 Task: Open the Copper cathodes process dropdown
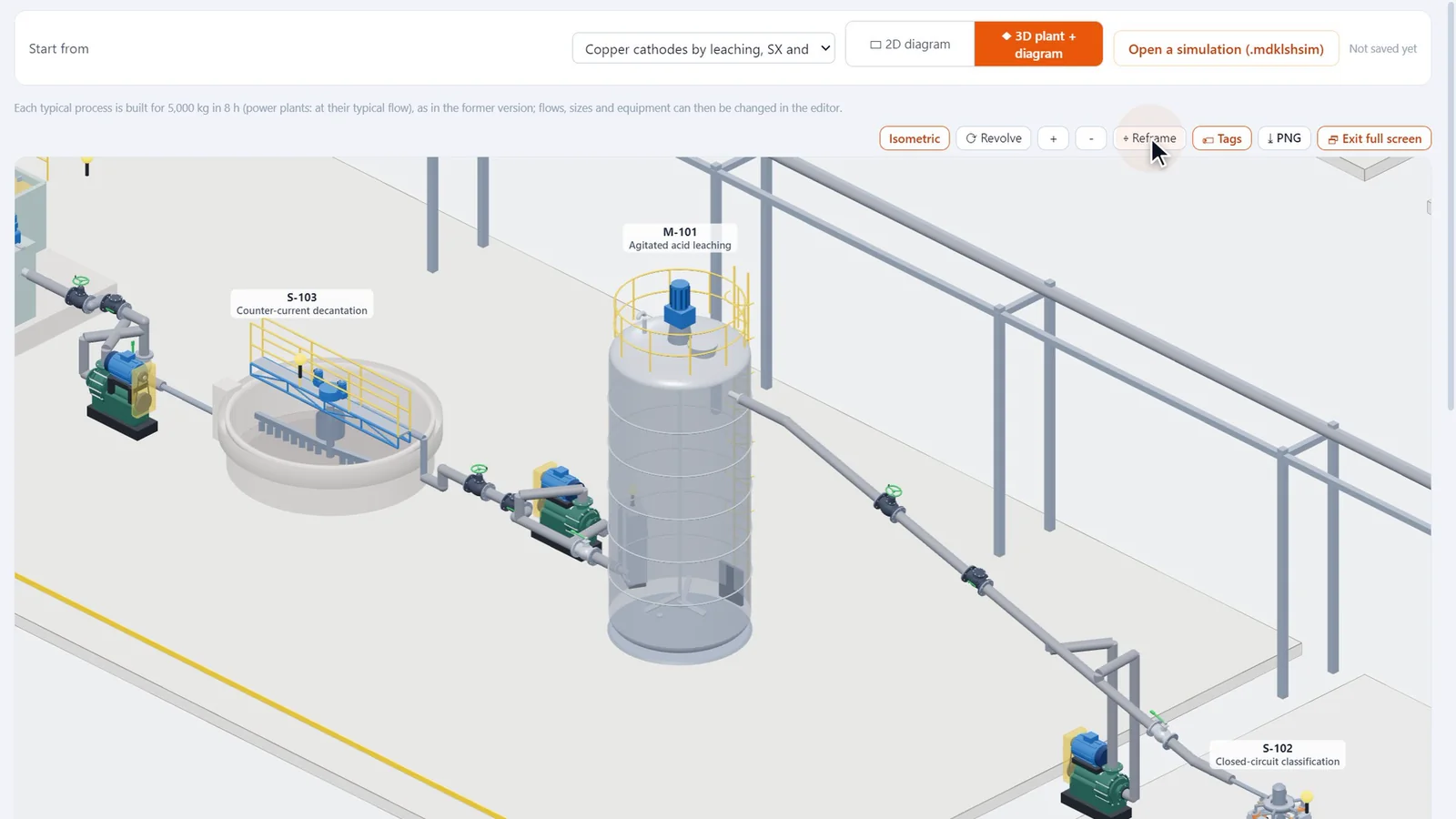(703, 48)
